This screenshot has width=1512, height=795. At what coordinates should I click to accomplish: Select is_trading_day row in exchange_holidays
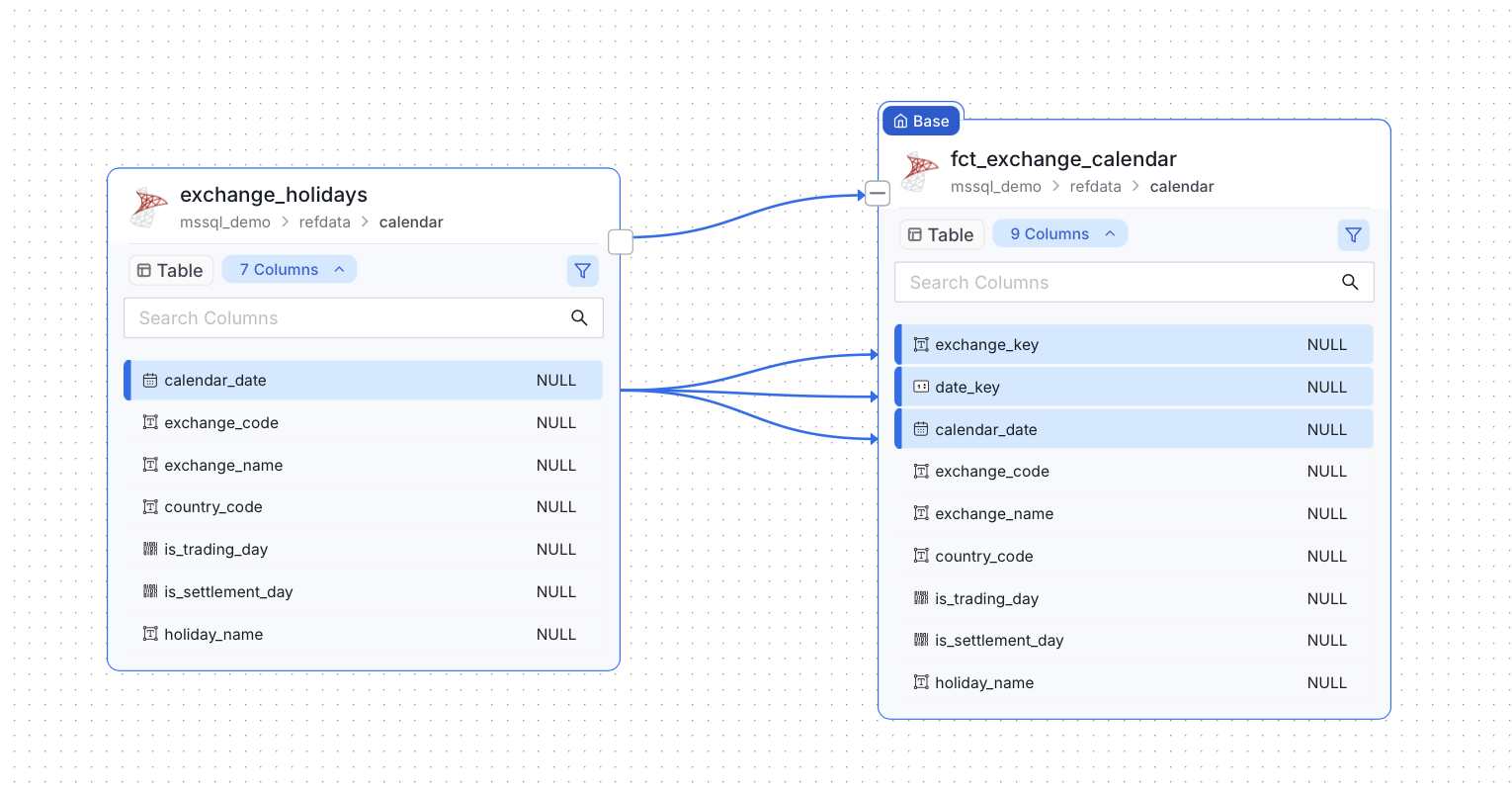click(364, 549)
